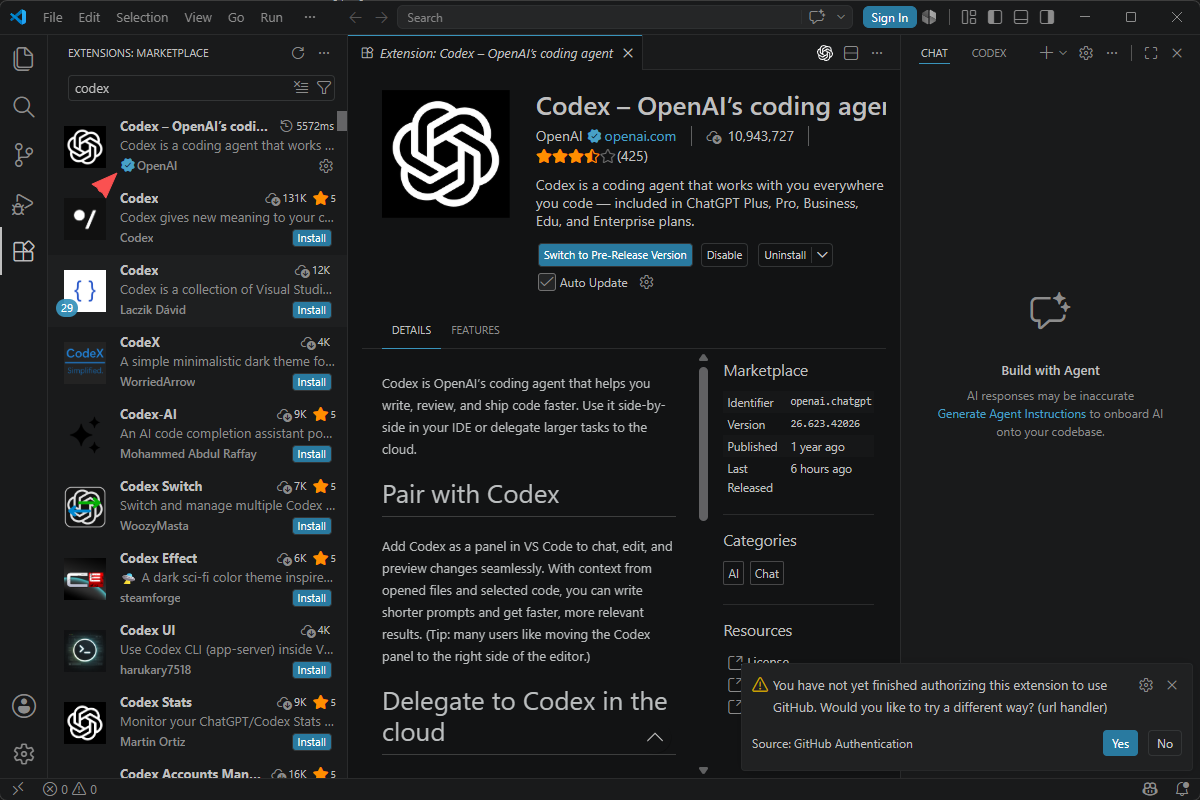The width and height of the screenshot is (1200, 800).
Task: Open the File menu
Action: (x=53, y=18)
